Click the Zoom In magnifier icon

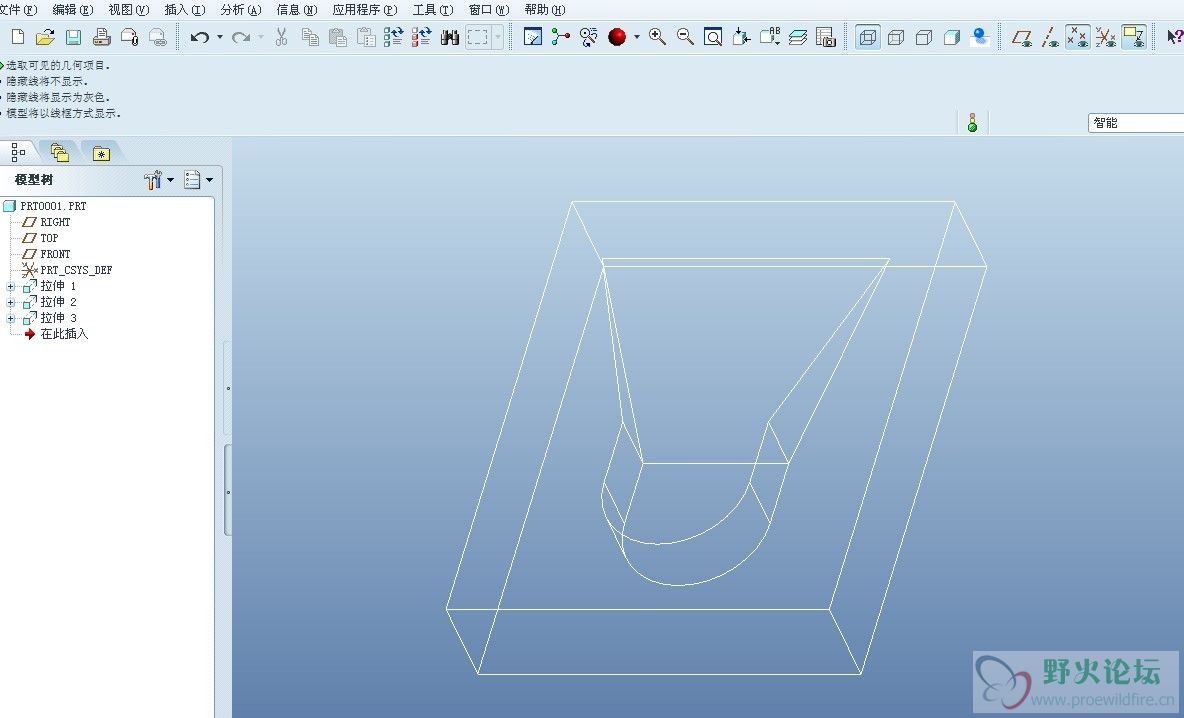coord(657,36)
